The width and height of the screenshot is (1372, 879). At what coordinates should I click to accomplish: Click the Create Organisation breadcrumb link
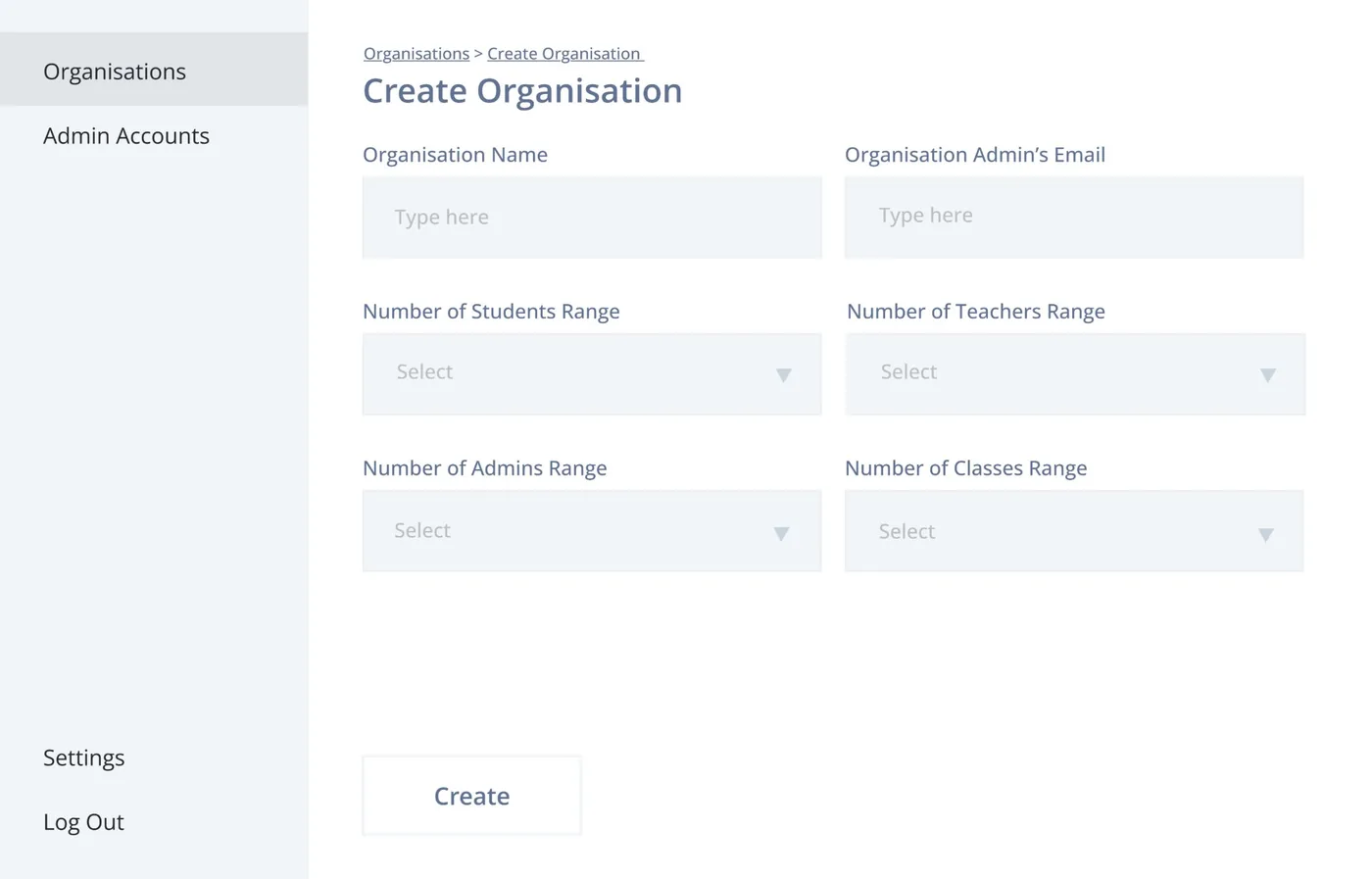(x=564, y=53)
